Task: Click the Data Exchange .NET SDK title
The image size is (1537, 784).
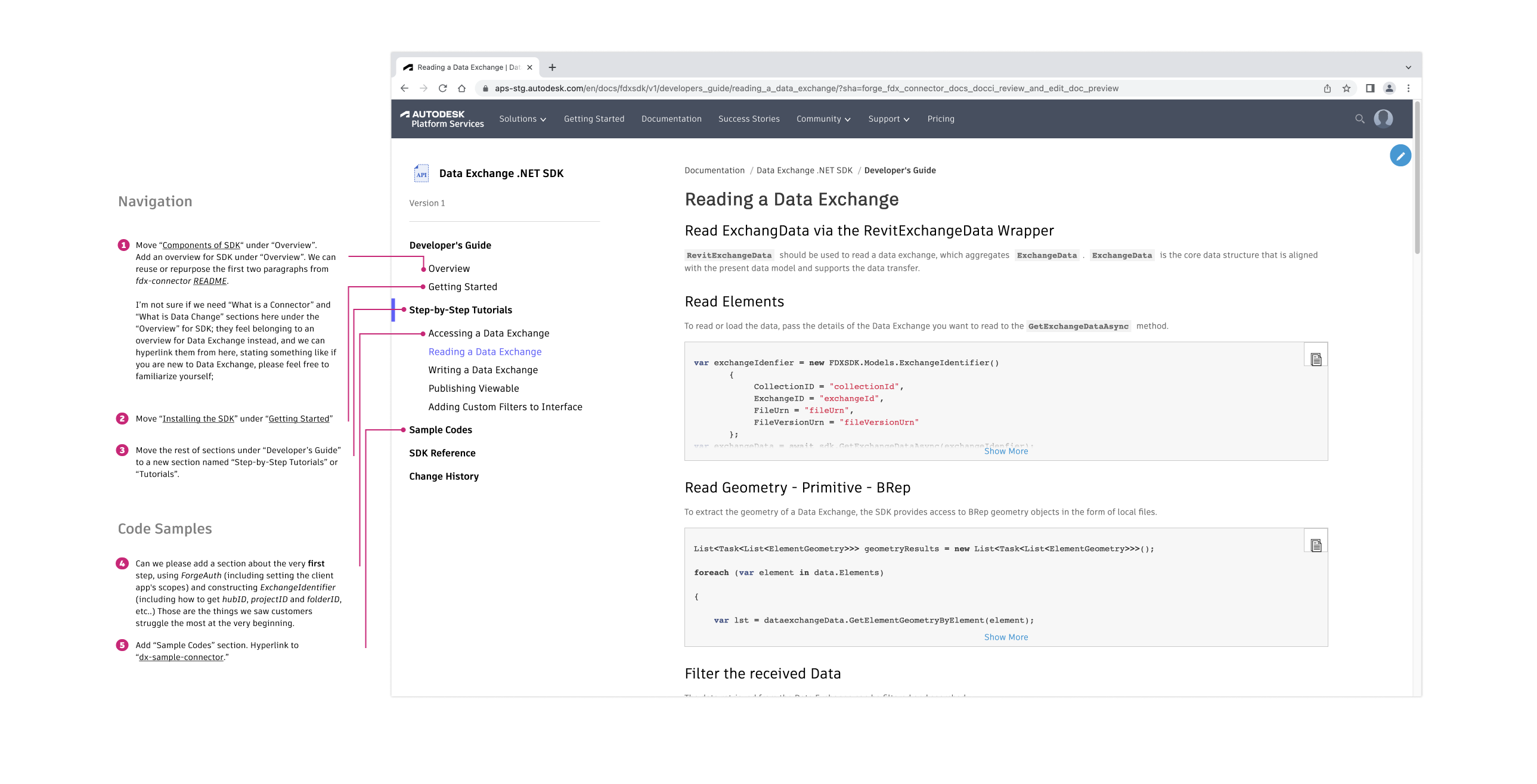Action: pos(501,173)
